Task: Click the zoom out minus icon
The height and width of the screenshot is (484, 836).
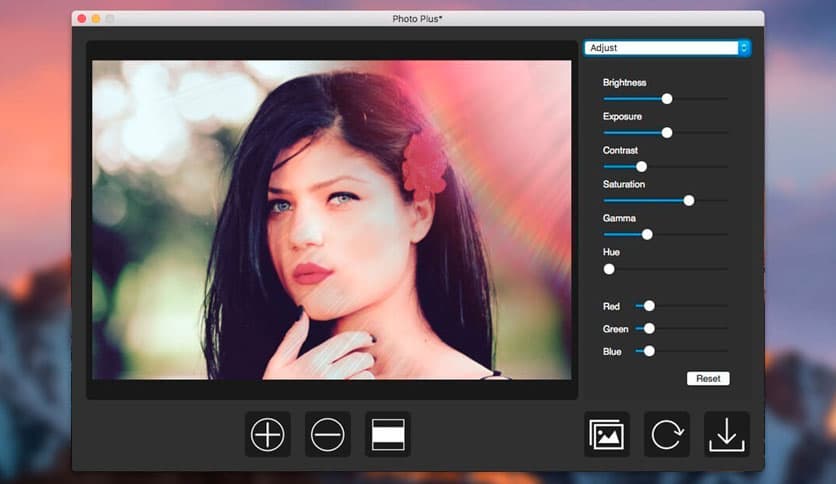Action: click(328, 434)
